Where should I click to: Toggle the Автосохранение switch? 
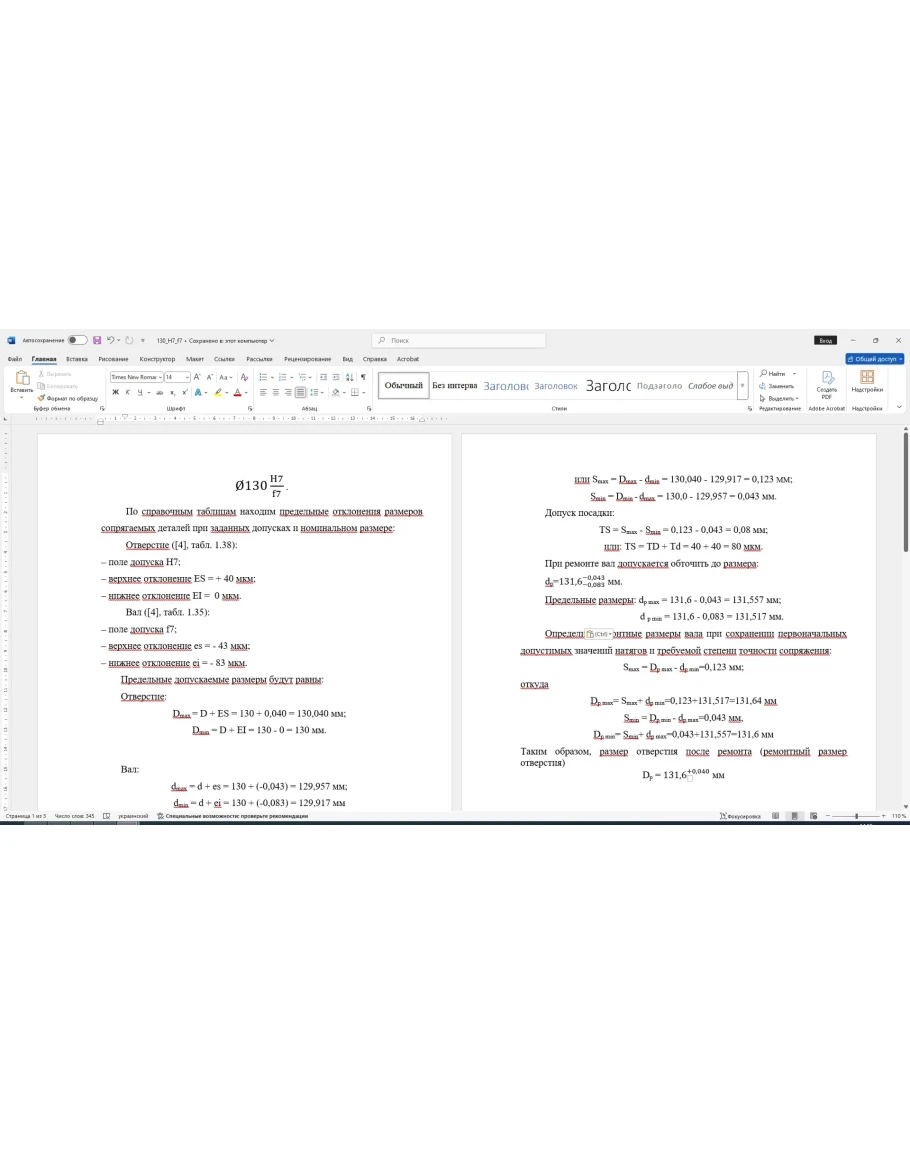click(x=77, y=340)
